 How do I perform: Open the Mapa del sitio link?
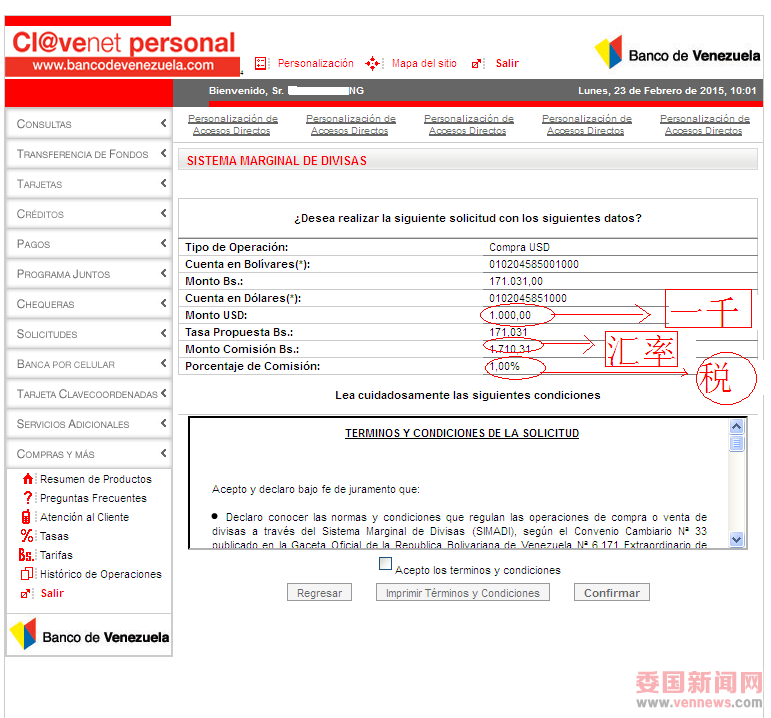point(424,63)
